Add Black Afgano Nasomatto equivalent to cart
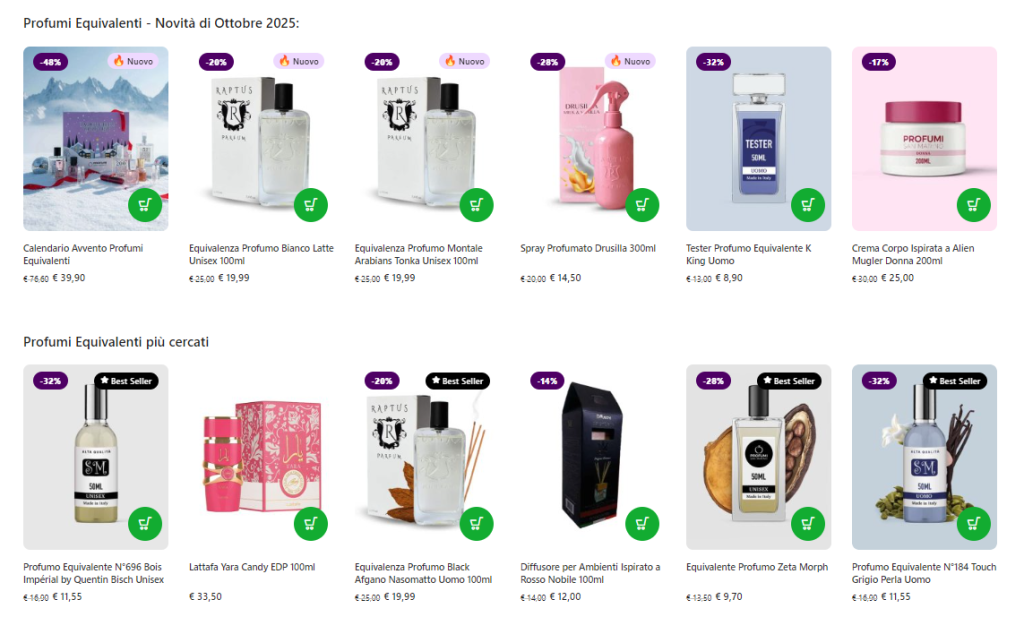Image resolution: width=1024 pixels, height=634 pixels. (477, 524)
